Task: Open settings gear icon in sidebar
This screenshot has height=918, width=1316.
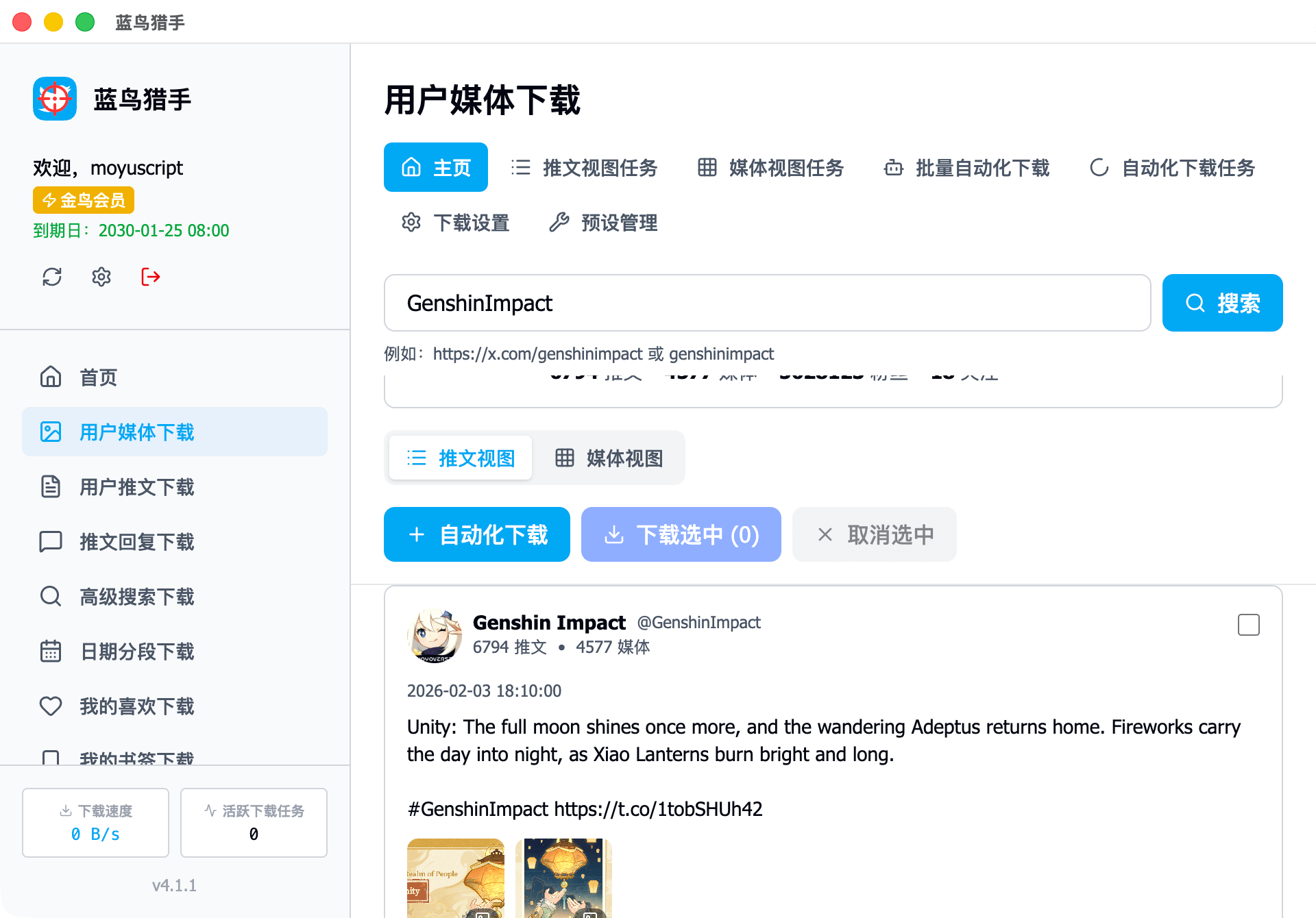Action: click(101, 277)
